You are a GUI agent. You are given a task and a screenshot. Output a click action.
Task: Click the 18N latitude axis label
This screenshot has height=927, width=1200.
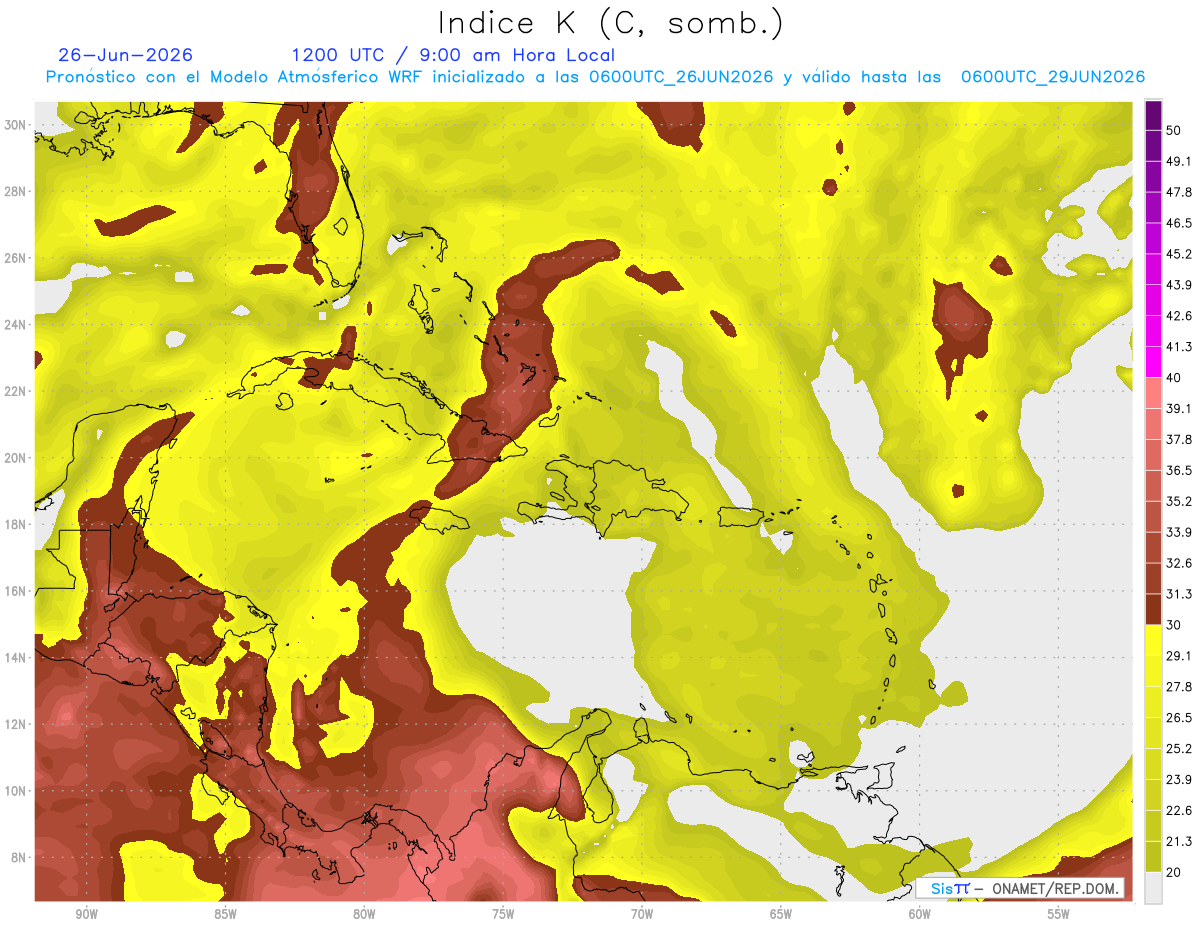coord(16,525)
